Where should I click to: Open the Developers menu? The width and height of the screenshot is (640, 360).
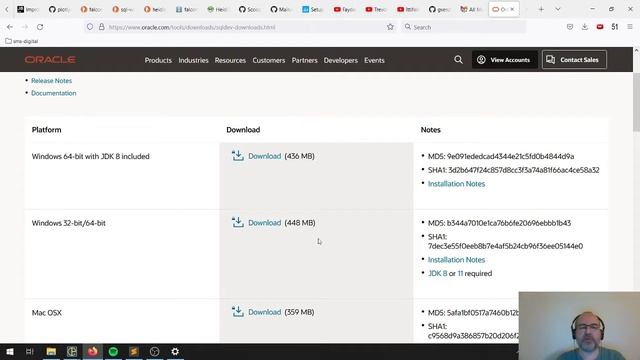340,60
